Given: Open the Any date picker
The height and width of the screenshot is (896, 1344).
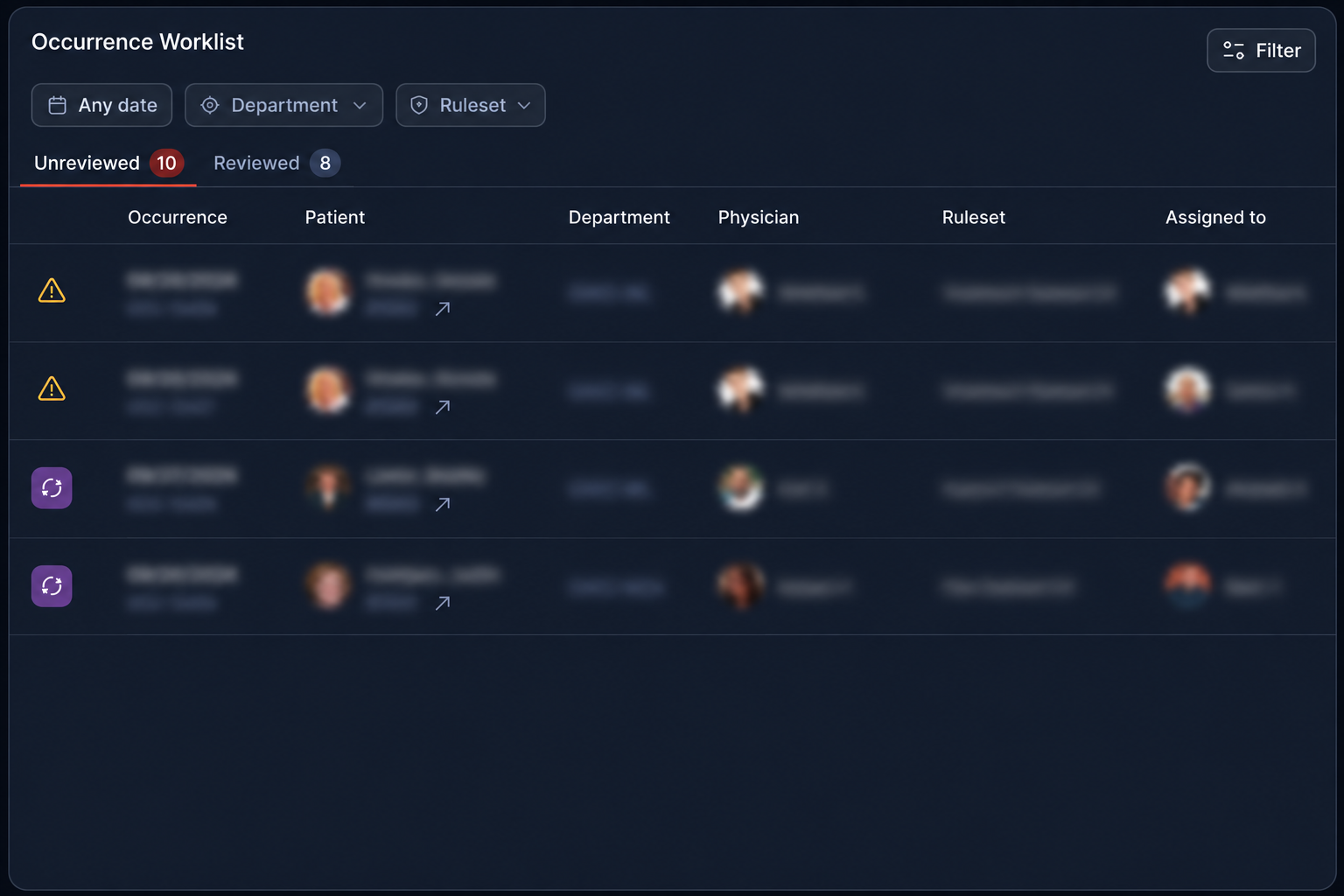Looking at the screenshot, I should 101,105.
